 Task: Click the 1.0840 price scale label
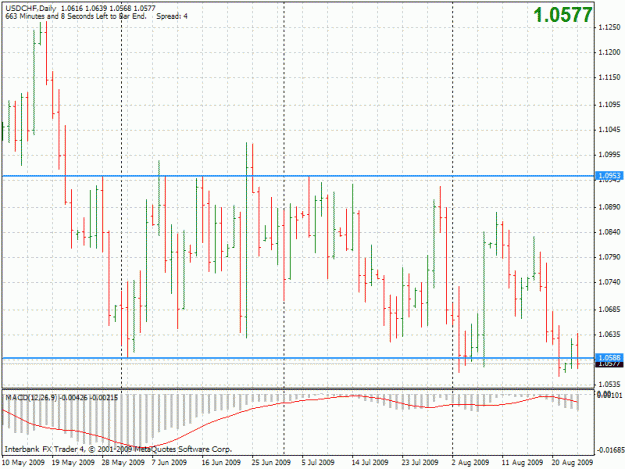(609, 232)
